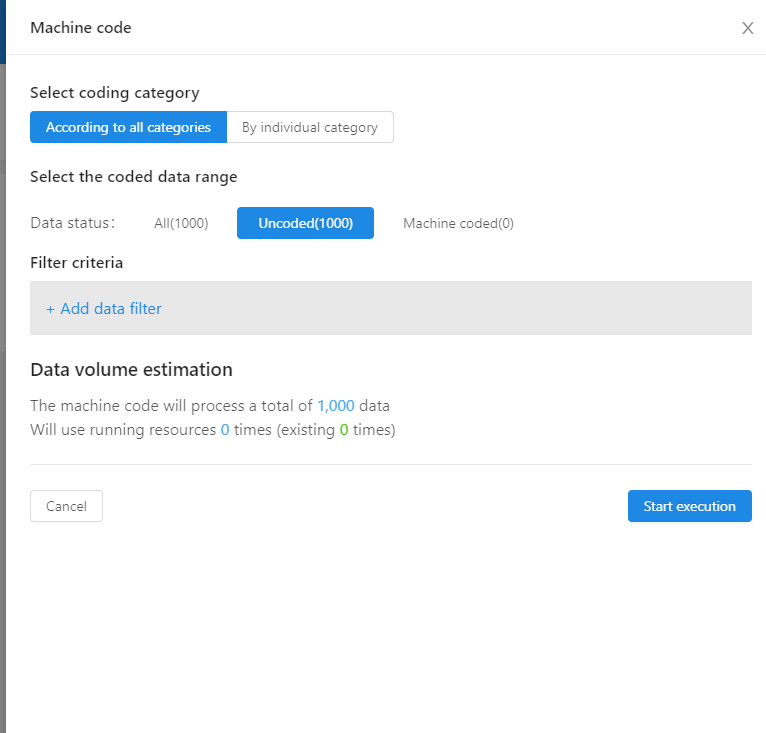Click Start execution button

point(689,506)
